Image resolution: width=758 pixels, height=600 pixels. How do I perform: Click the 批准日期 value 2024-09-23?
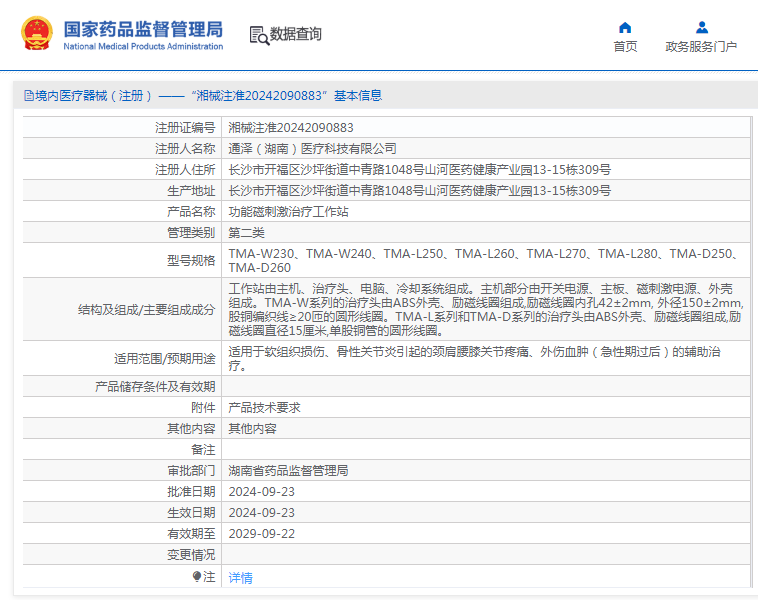click(262, 492)
